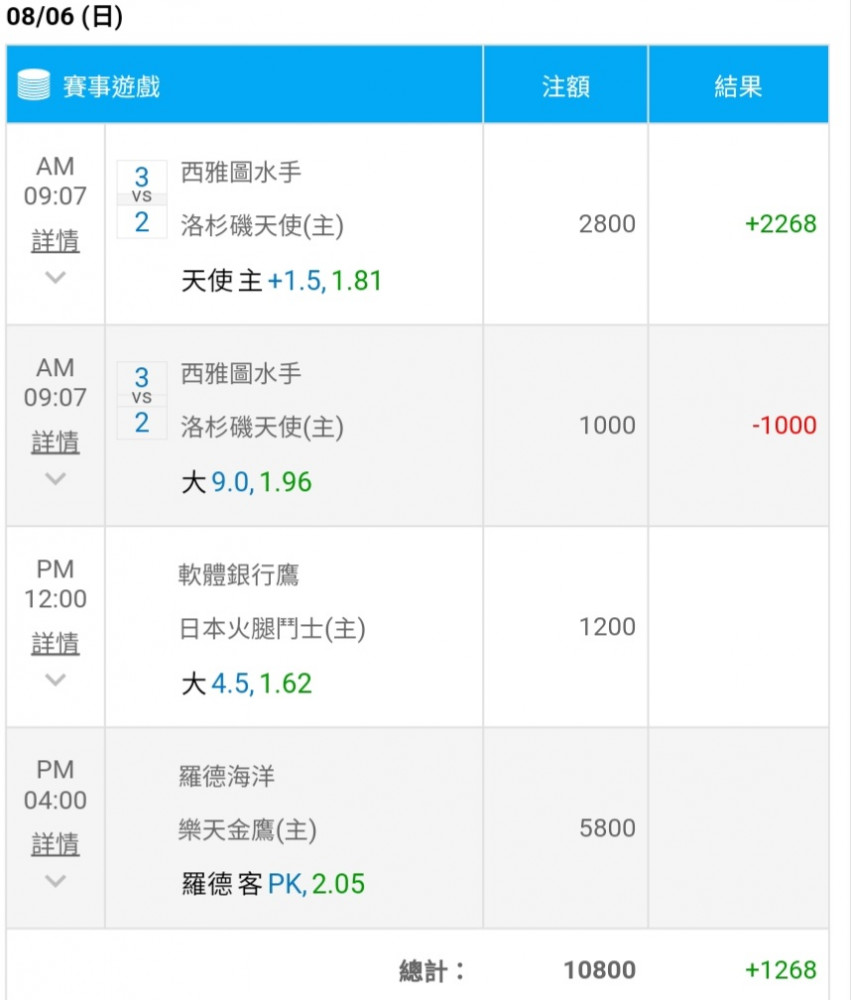Click the total +1268 result
The image size is (851, 1000).
tap(781, 970)
